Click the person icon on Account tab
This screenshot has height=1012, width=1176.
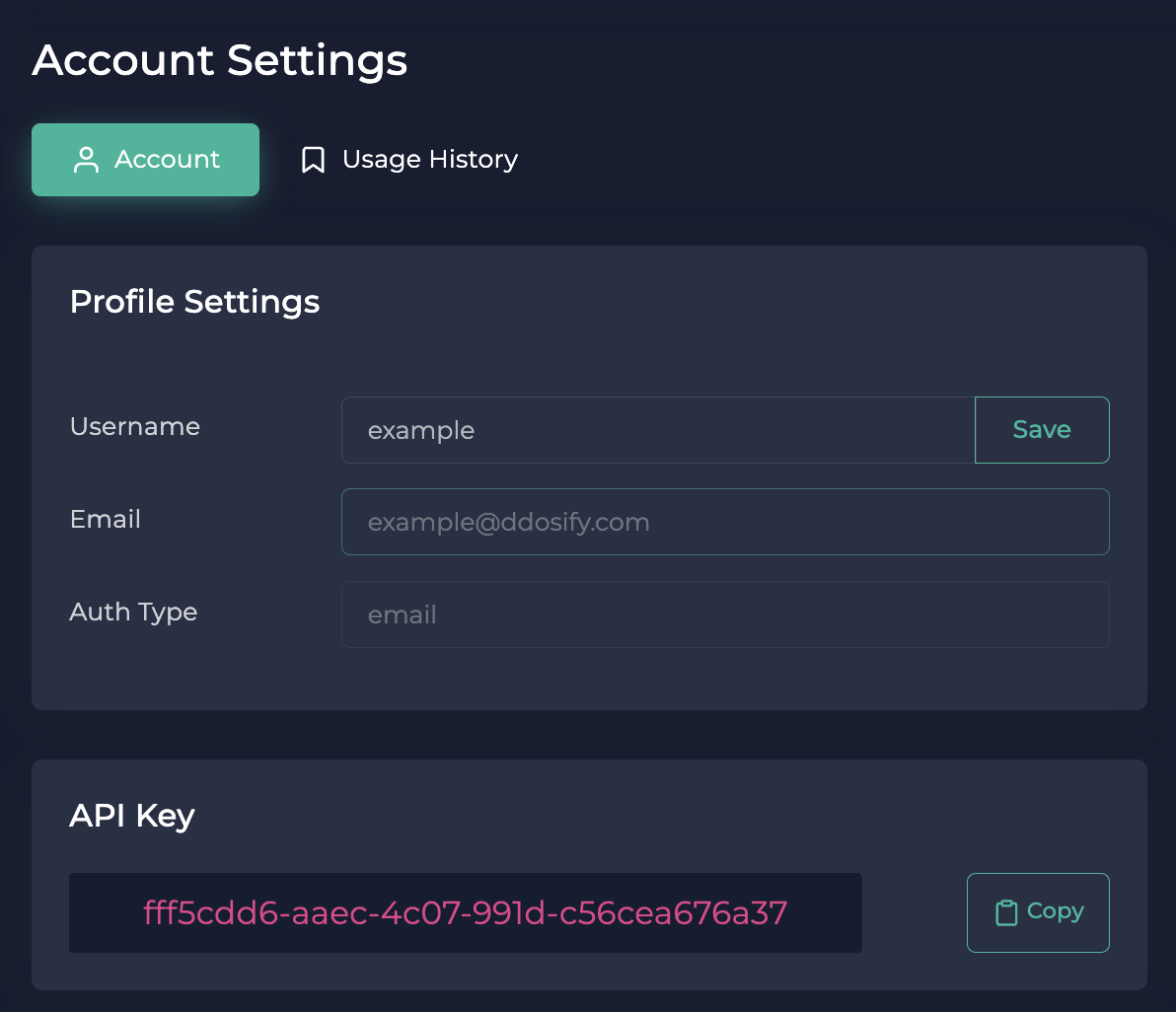[x=86, y=160]
